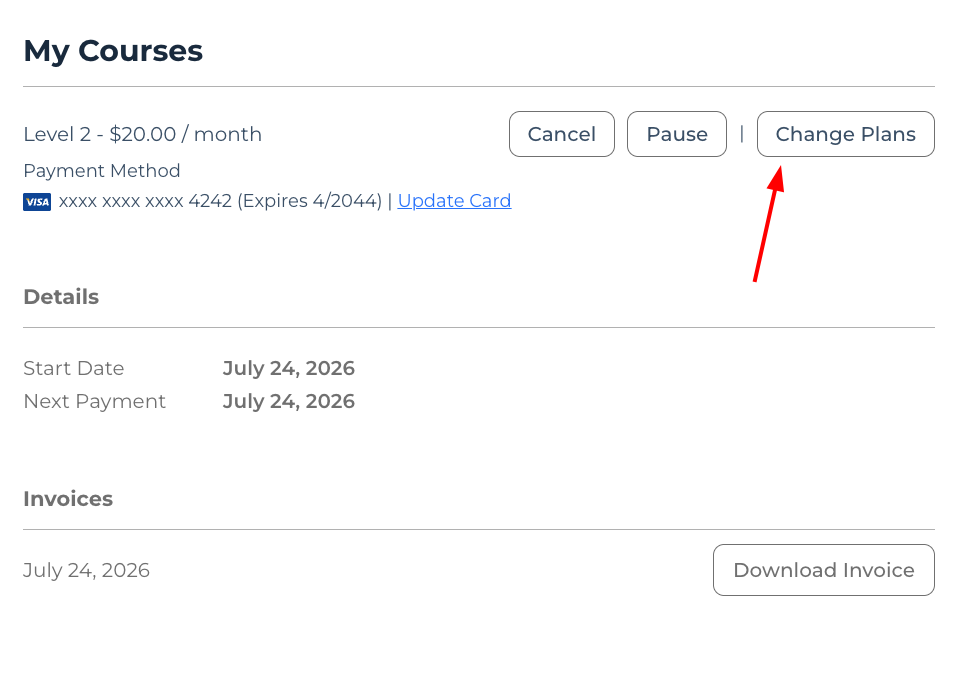Click the invoice date July 24, 2026
The width and height of the screenshot is (956, 687).
pos(87,570)
